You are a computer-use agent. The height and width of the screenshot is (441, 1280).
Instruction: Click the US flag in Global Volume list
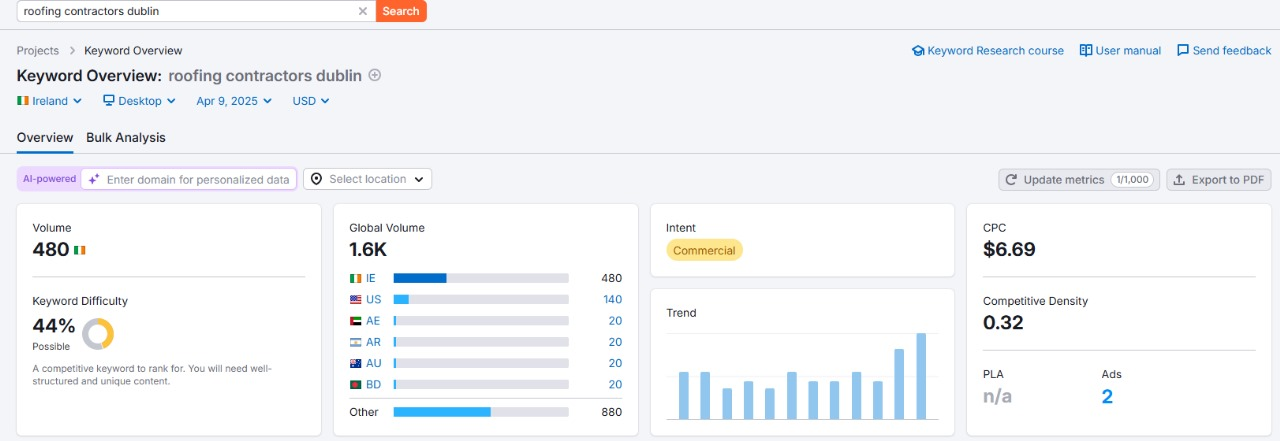355,299
